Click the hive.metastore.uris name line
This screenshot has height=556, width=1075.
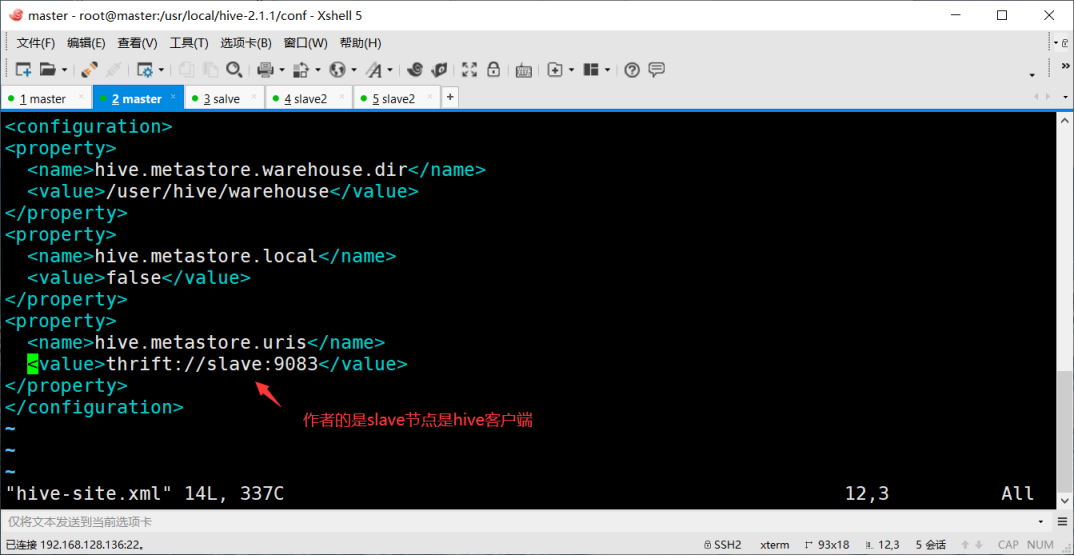click(x=206, y=342)
